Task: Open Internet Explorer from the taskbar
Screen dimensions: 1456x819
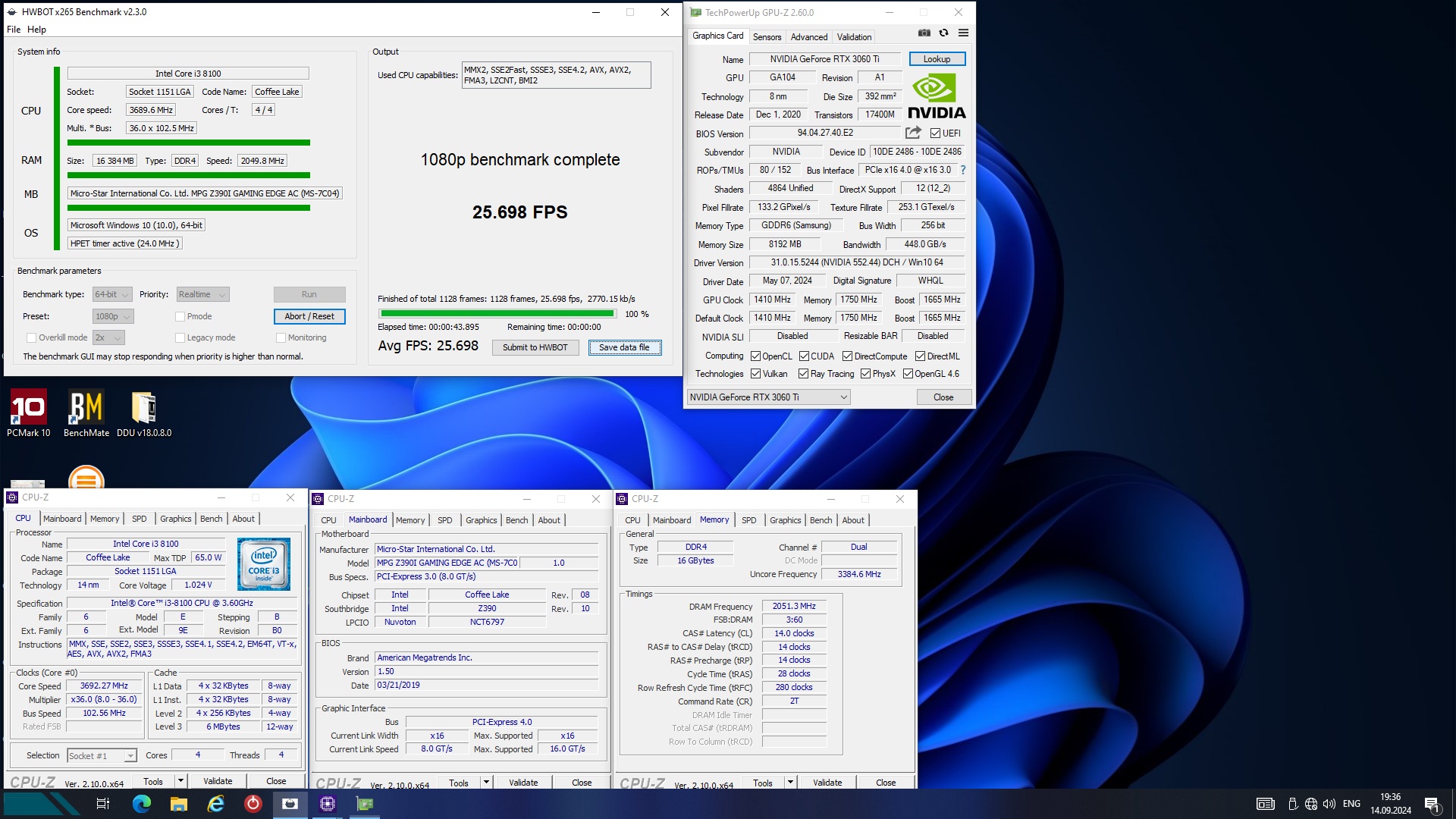Action: 216,804
